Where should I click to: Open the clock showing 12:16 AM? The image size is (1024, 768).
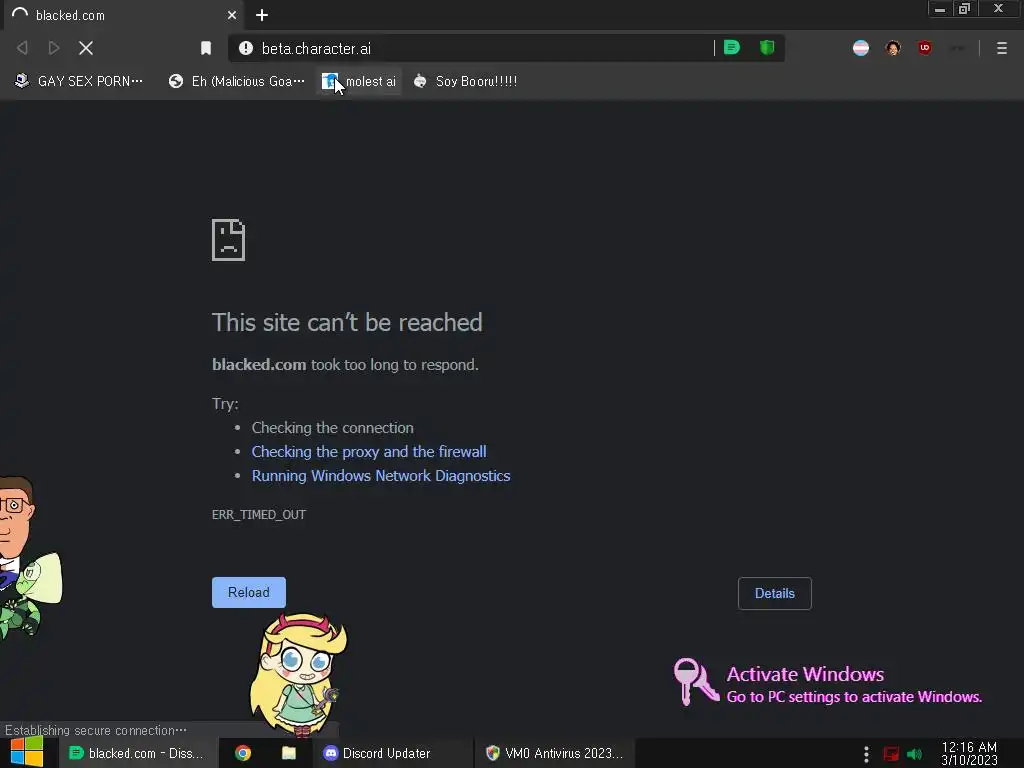tap(969, 753)
